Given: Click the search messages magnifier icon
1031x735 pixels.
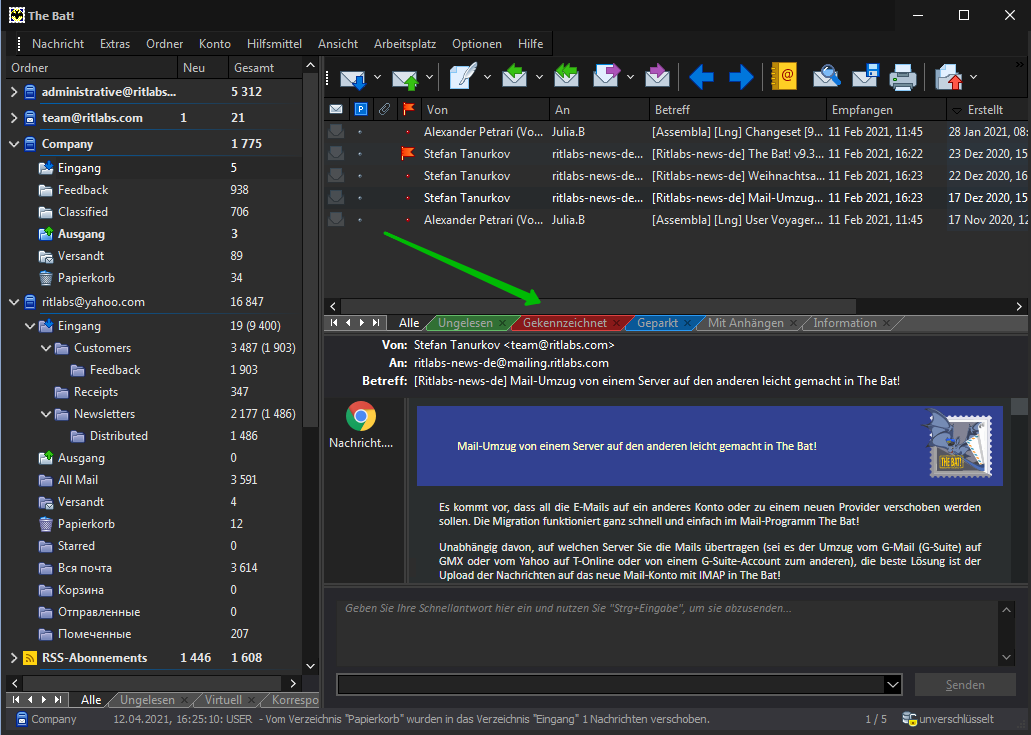Looking at the screenshot, I should coord(827,76).
